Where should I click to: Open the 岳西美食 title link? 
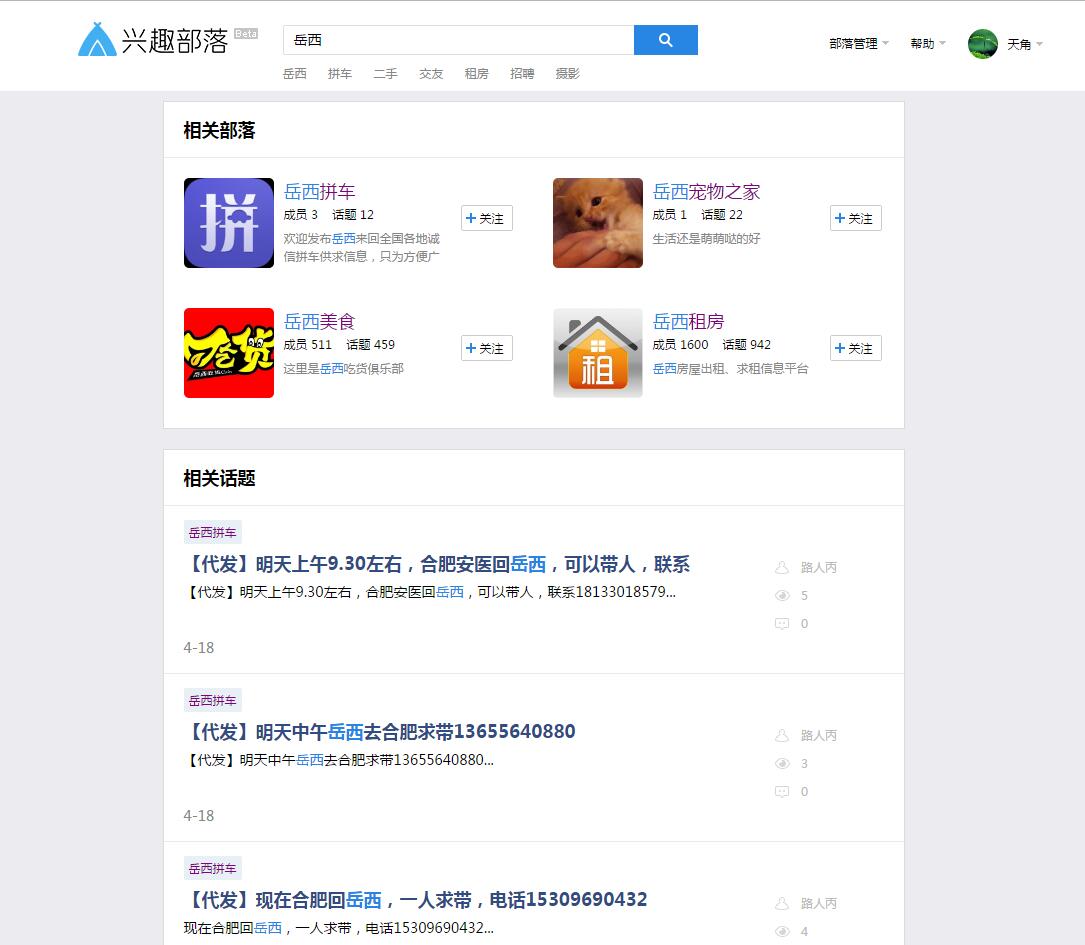[x=320, y=322]
